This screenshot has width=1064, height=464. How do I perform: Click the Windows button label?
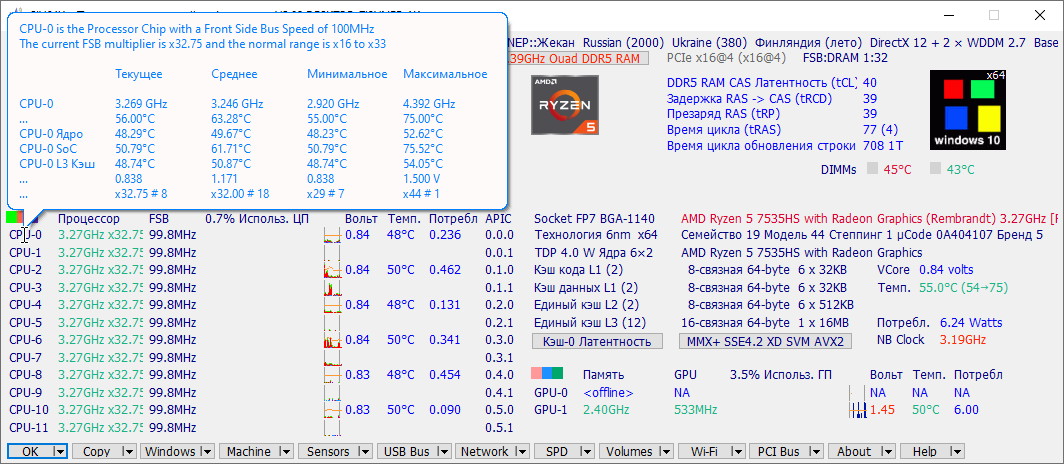tap(170, 451)
